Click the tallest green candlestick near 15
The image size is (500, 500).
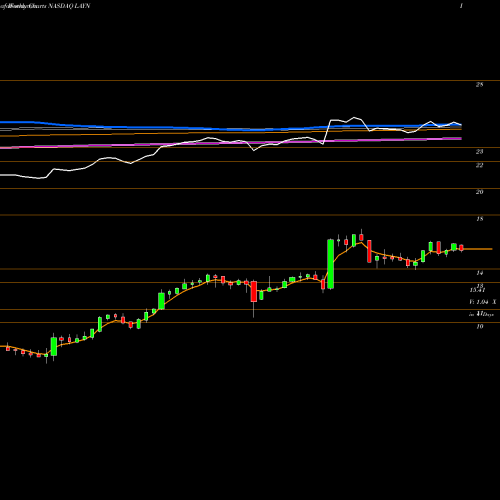point(331,264)
